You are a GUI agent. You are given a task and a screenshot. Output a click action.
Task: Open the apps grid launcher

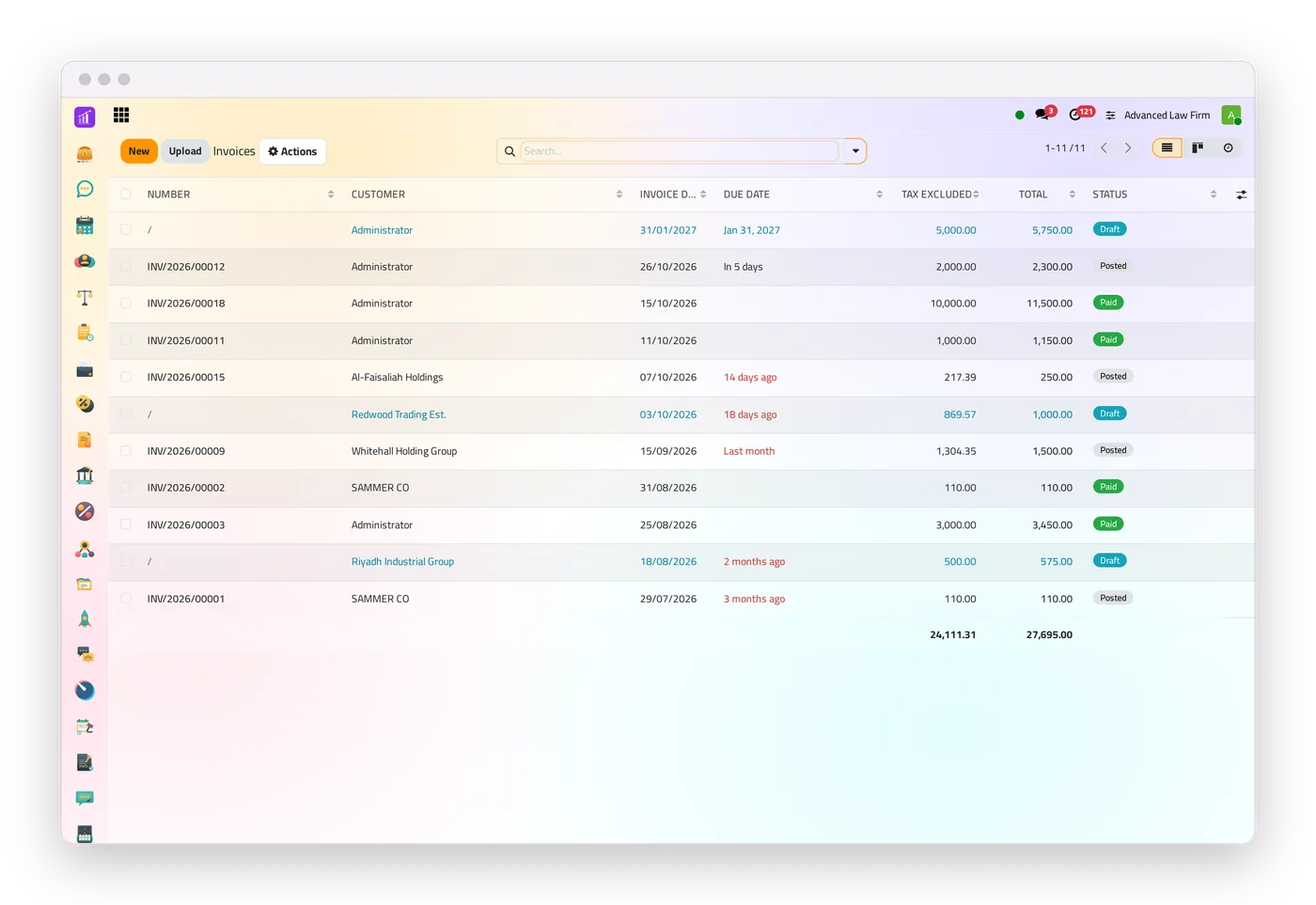pyautogui.click(x=121, y=115)
